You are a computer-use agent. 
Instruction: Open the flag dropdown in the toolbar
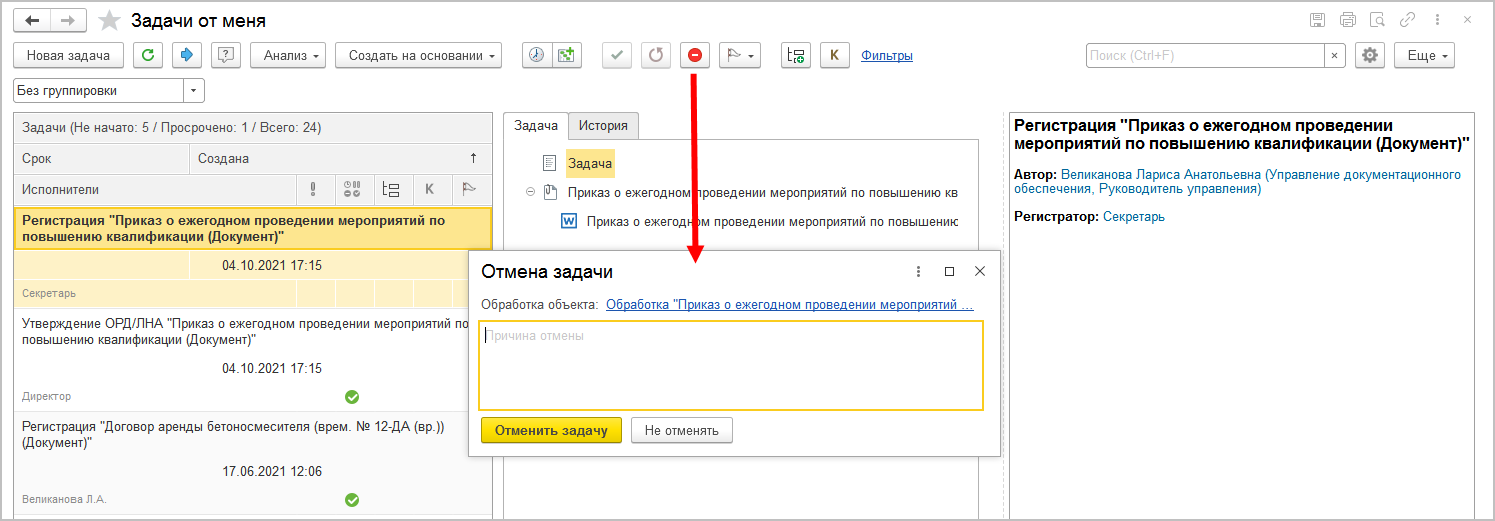(740, 56)
